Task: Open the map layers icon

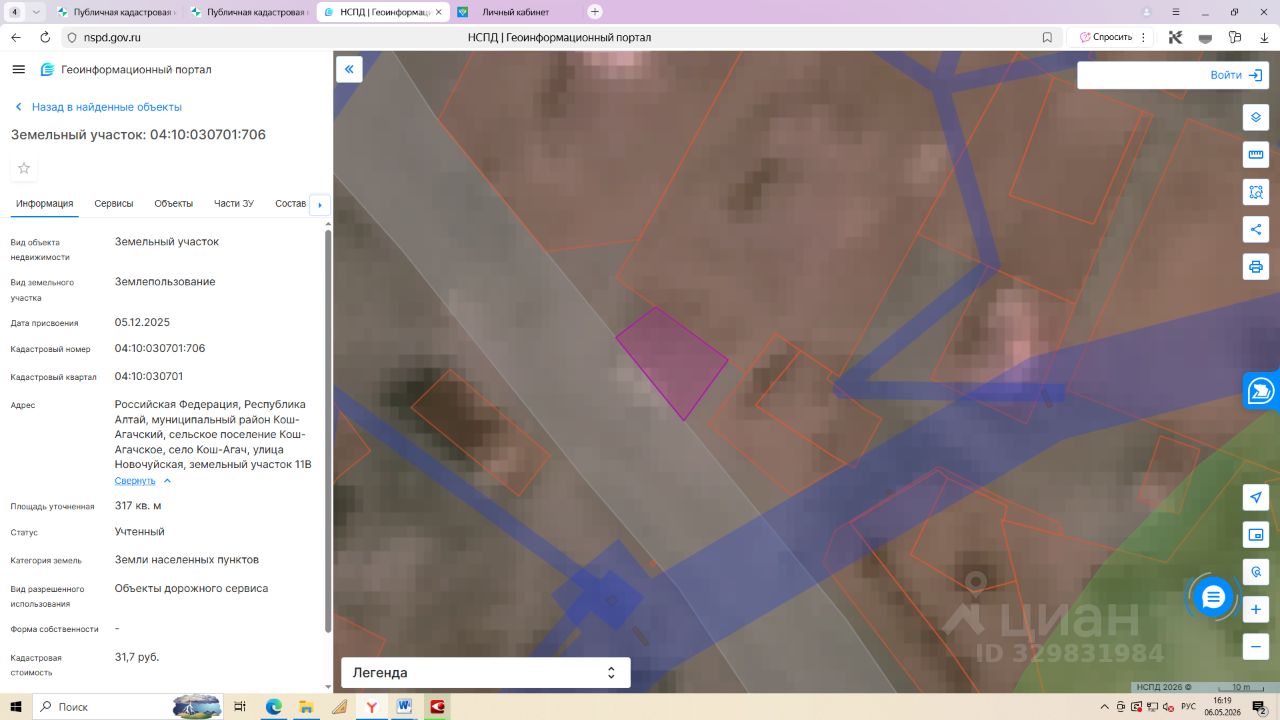Action: 1256,117
